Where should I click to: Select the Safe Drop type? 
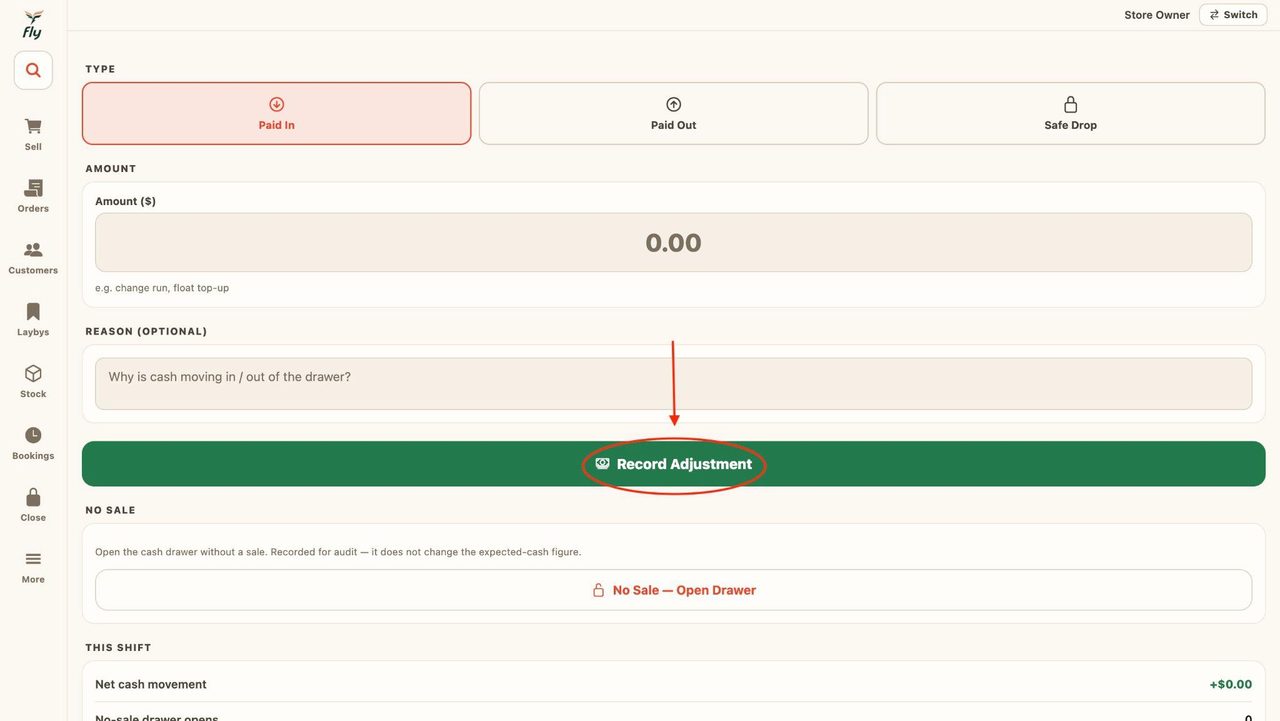click(x=1070, y=113)
